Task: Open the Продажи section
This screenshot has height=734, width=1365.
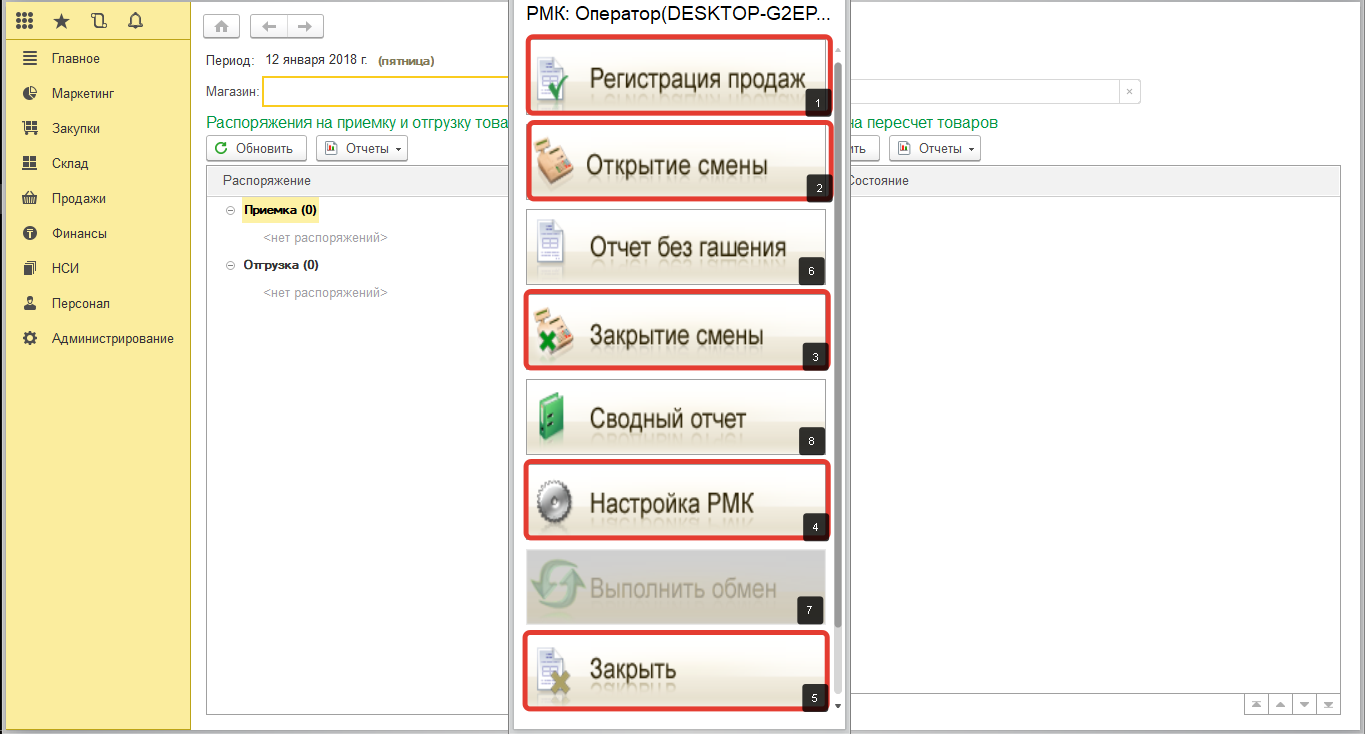Action: click(78, 198)
